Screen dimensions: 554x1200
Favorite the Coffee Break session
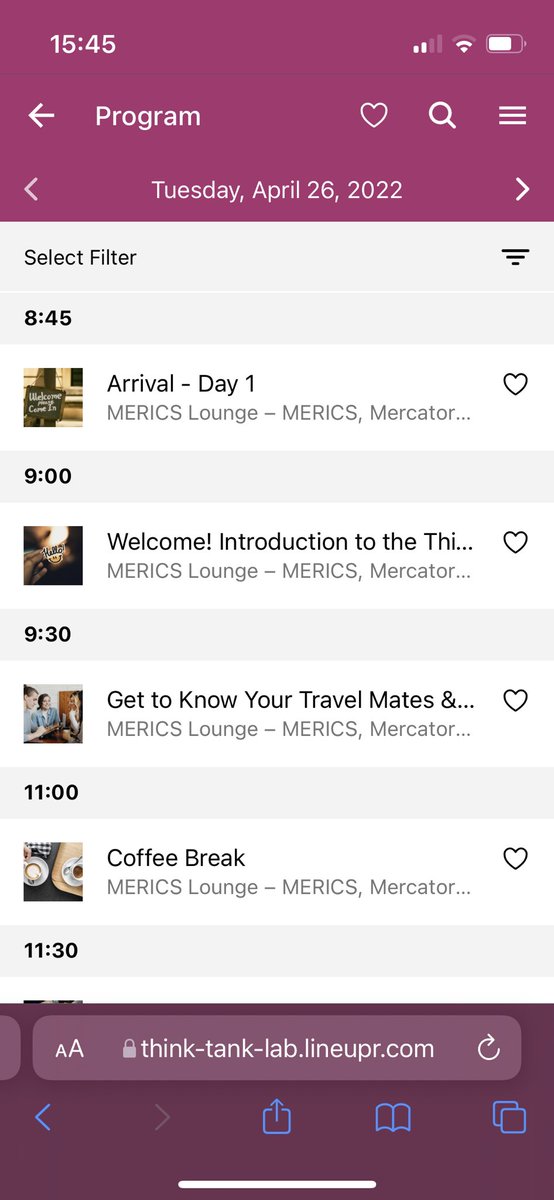click(x=515, y=858)
